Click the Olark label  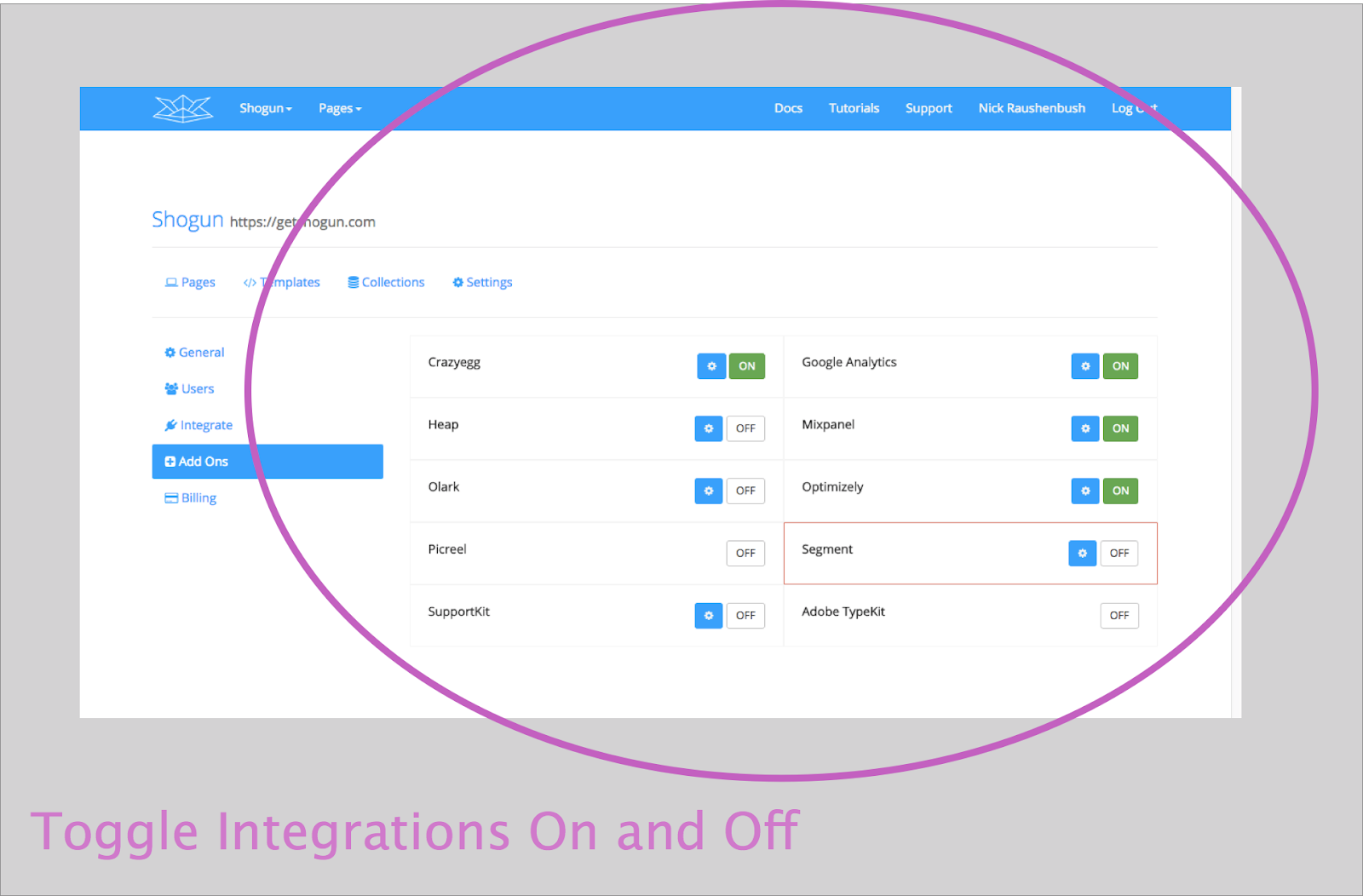444,486
